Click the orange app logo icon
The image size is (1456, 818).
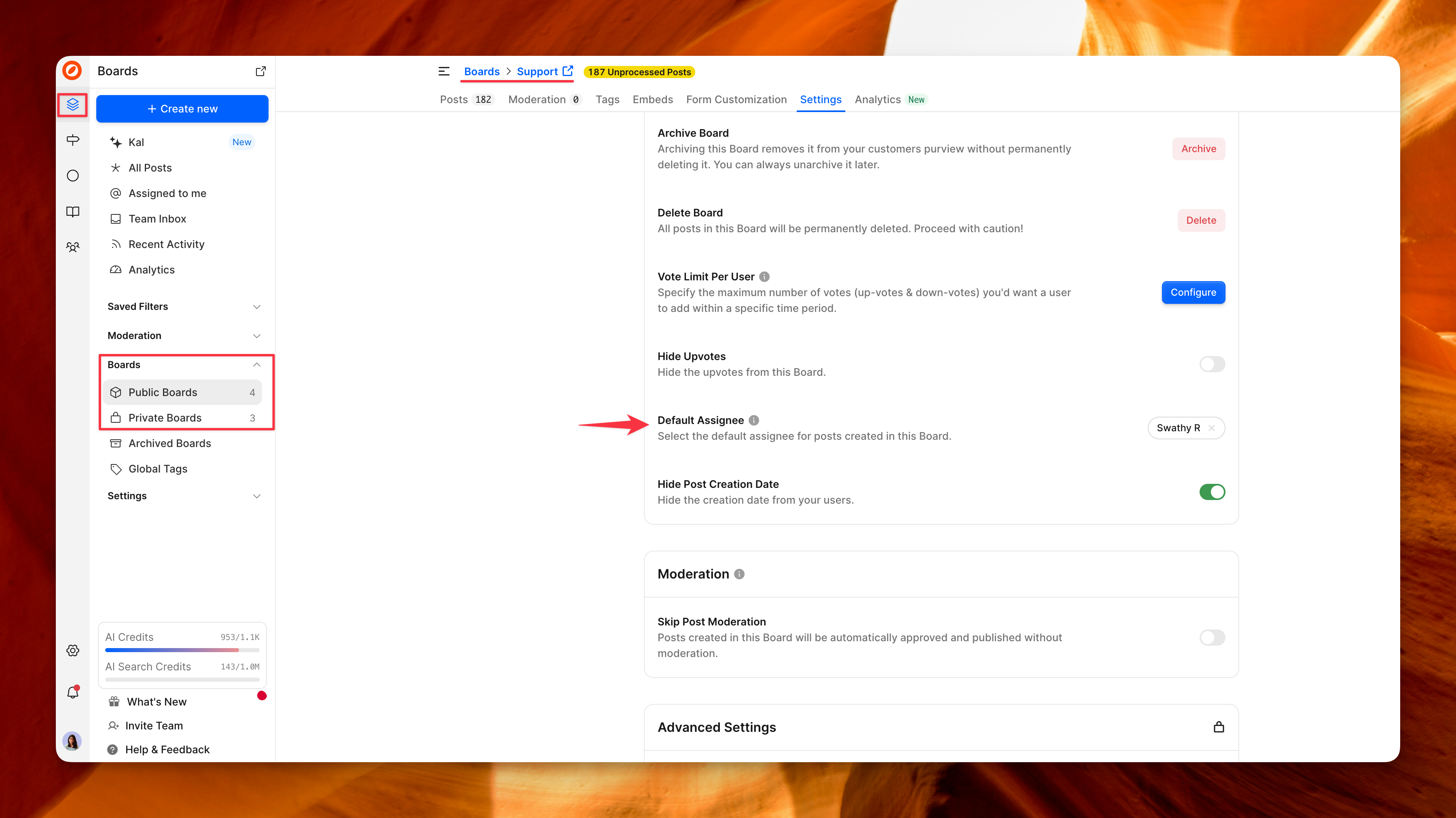click(x=72, y=71)
